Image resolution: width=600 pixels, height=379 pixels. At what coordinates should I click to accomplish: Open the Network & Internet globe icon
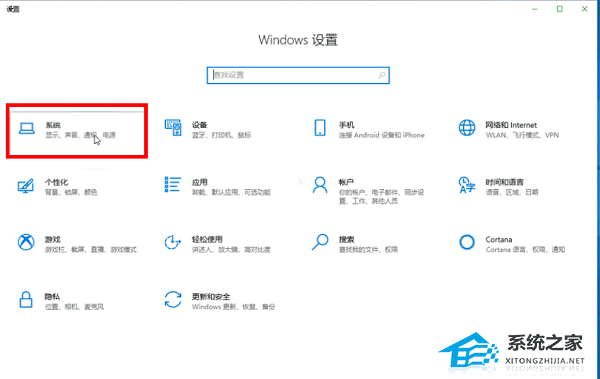tap(467, 128)
